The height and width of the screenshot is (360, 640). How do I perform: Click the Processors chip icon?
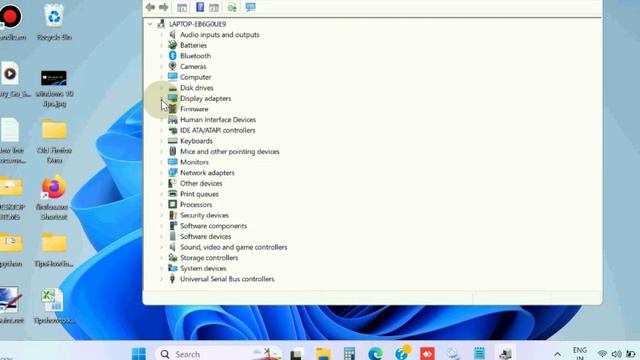[173, 204]
